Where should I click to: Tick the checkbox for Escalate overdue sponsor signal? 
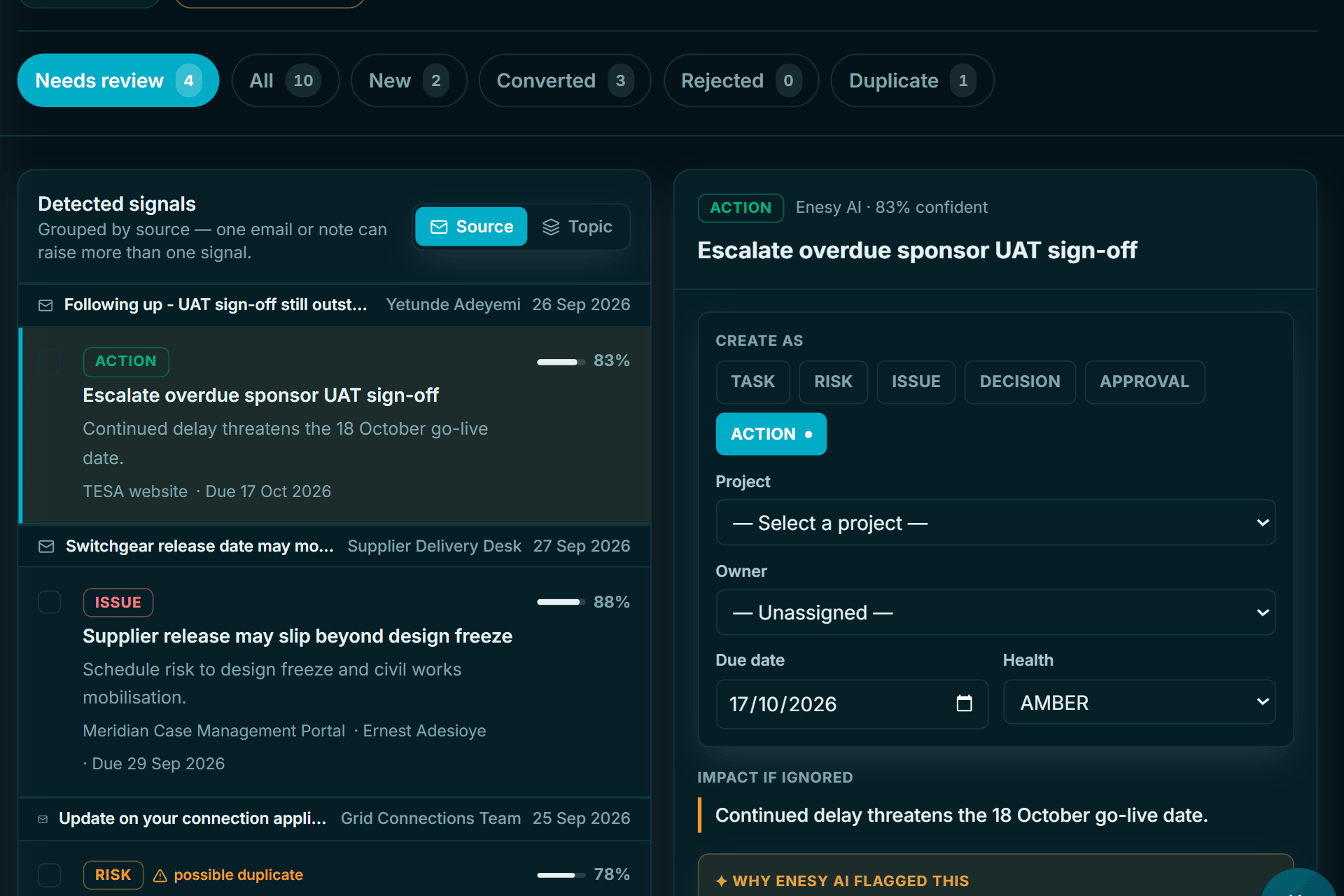50,361
